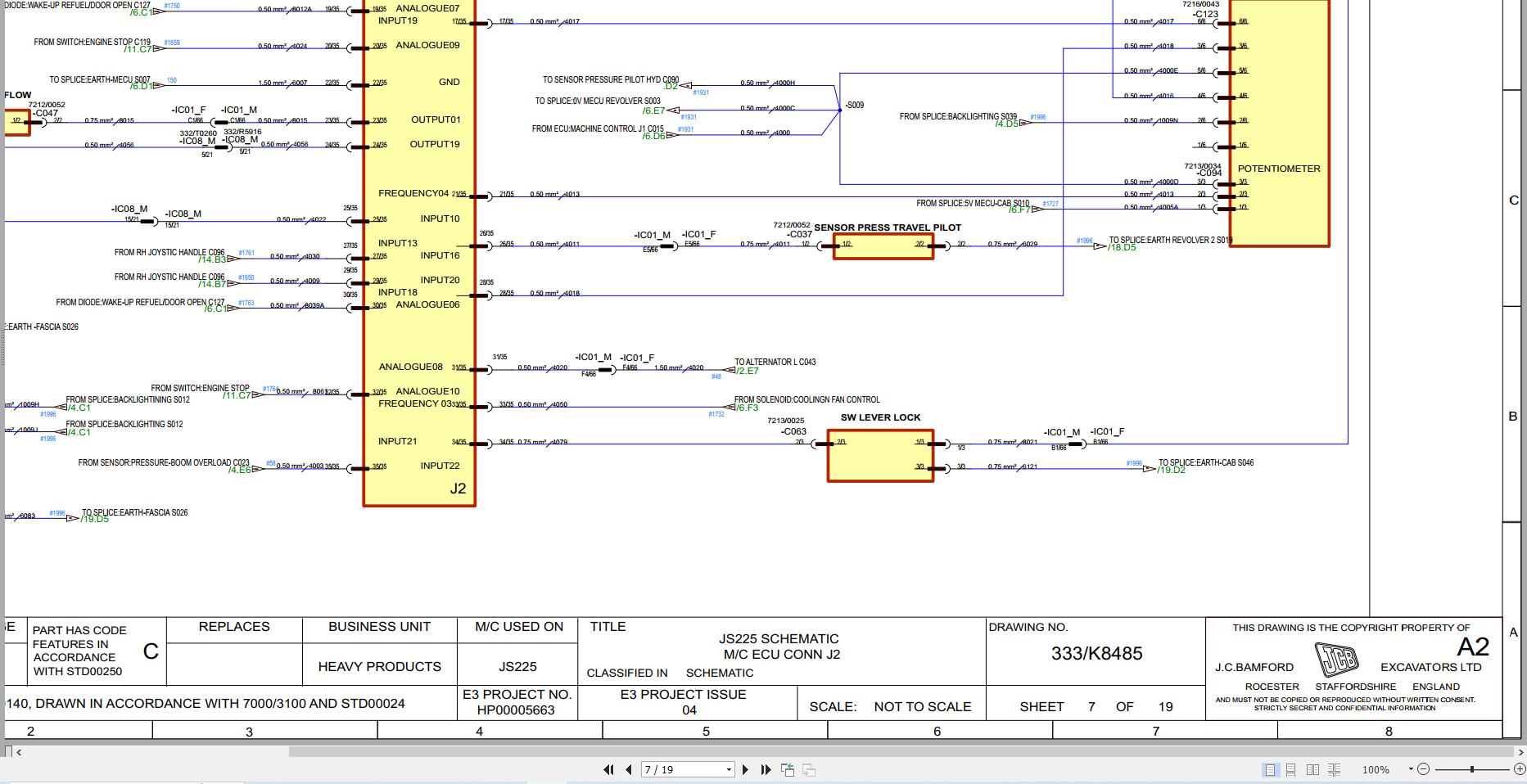Toggle facing pages layout mode

pyautogui.click(x=1313, y=769)
